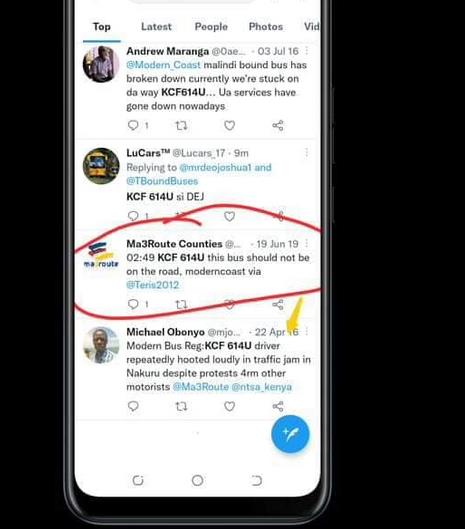Viewport: 465px width, 529px height.
Task: Reply to Andrew Maranga's tweet
Action: [x=133, y=126]
